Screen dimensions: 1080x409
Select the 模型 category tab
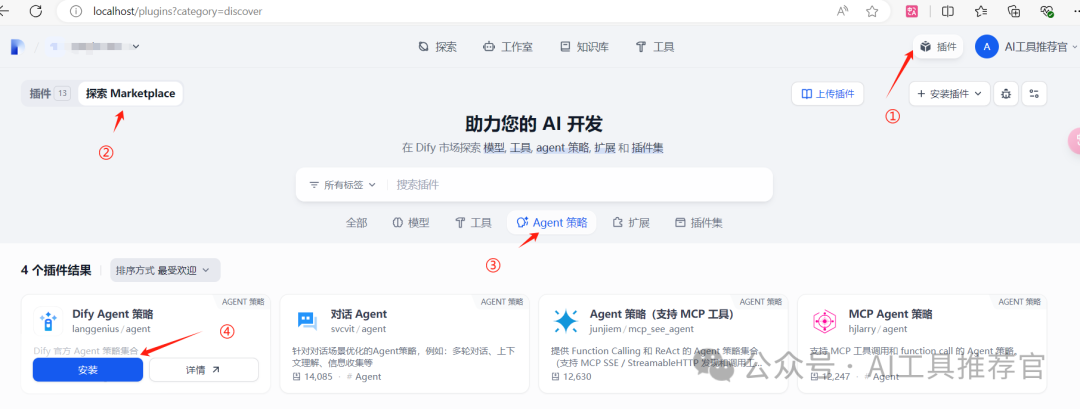(411, 222)
